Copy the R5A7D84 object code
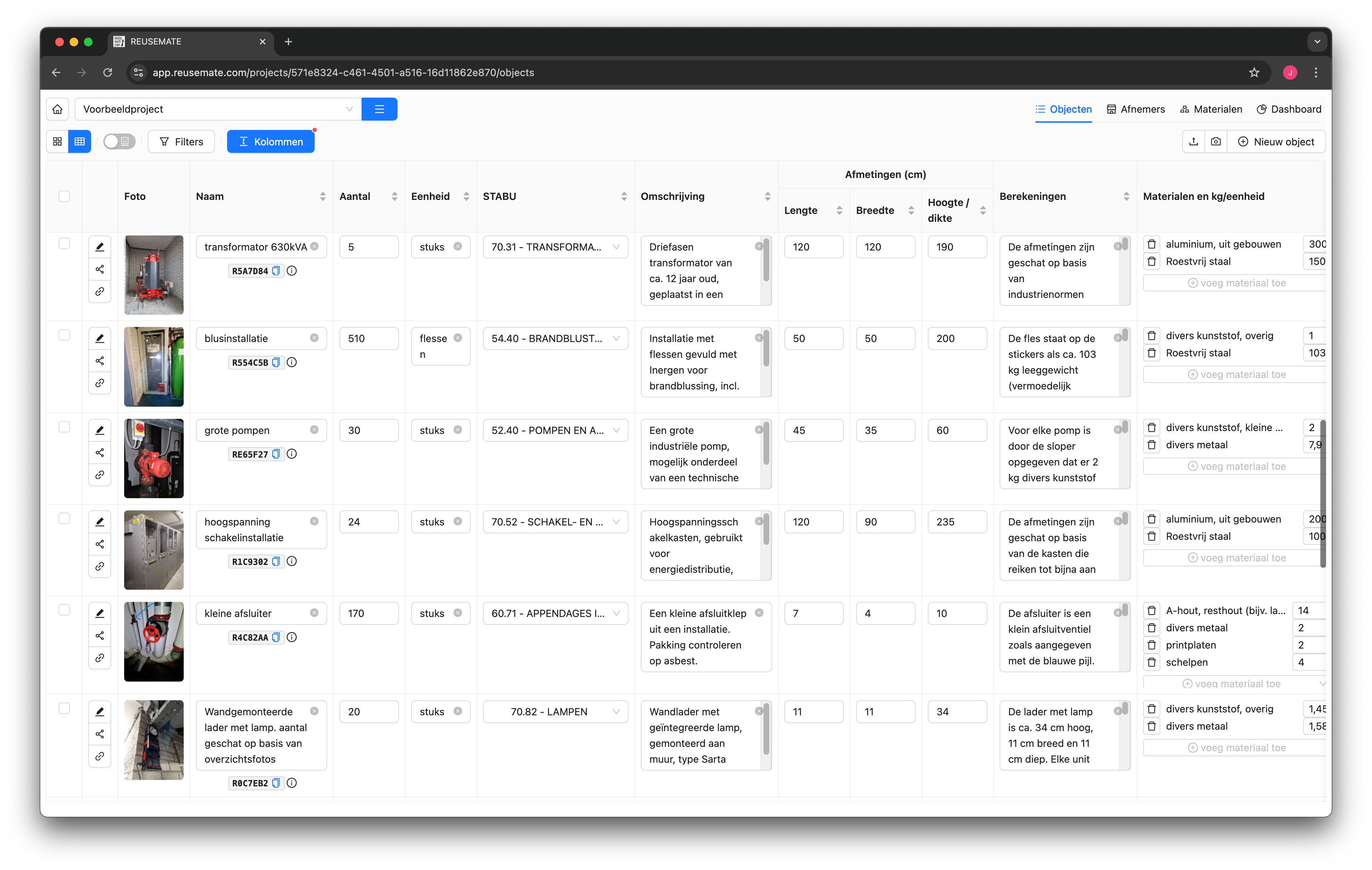Screen dimensions: 1372x870 tap(276, 271)
